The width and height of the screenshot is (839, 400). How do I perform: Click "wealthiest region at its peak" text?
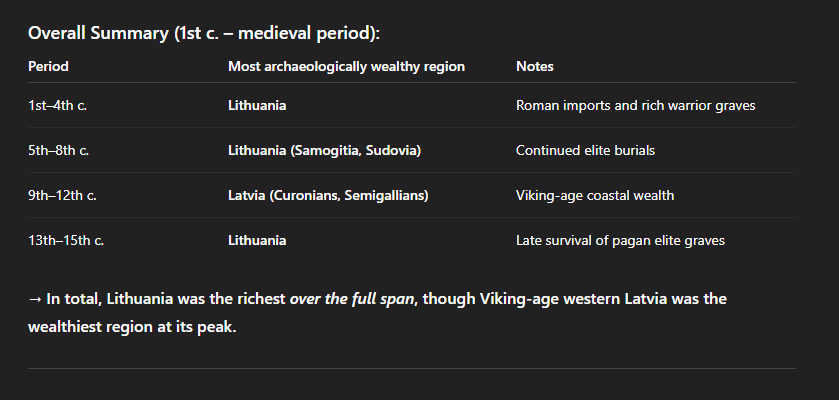[x=131, y=327]
